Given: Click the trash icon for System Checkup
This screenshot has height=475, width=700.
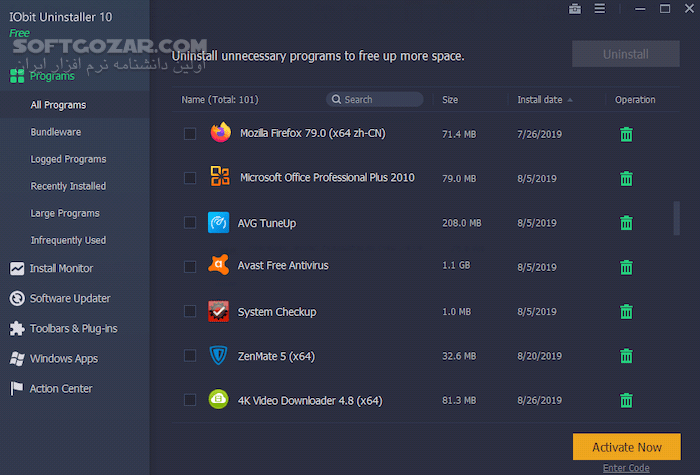Looking at the screenshot, I should coord(626,311).
